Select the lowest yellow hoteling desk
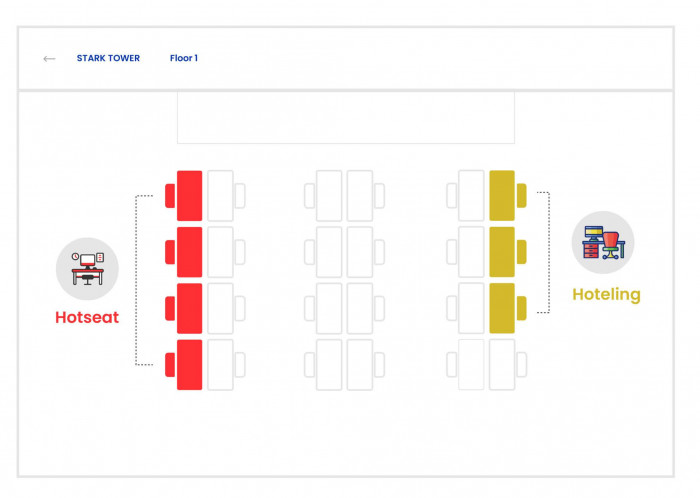Screen dimensions: 700x498 point(502,308)
